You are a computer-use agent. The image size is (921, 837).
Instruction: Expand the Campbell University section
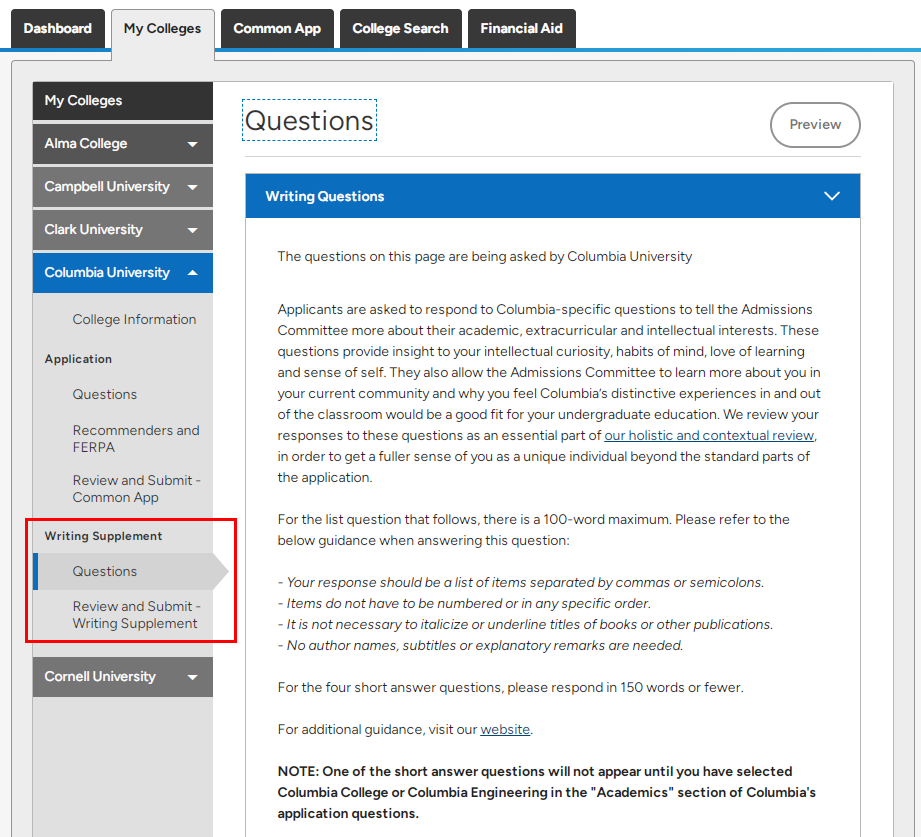click(x=123, y=187)
